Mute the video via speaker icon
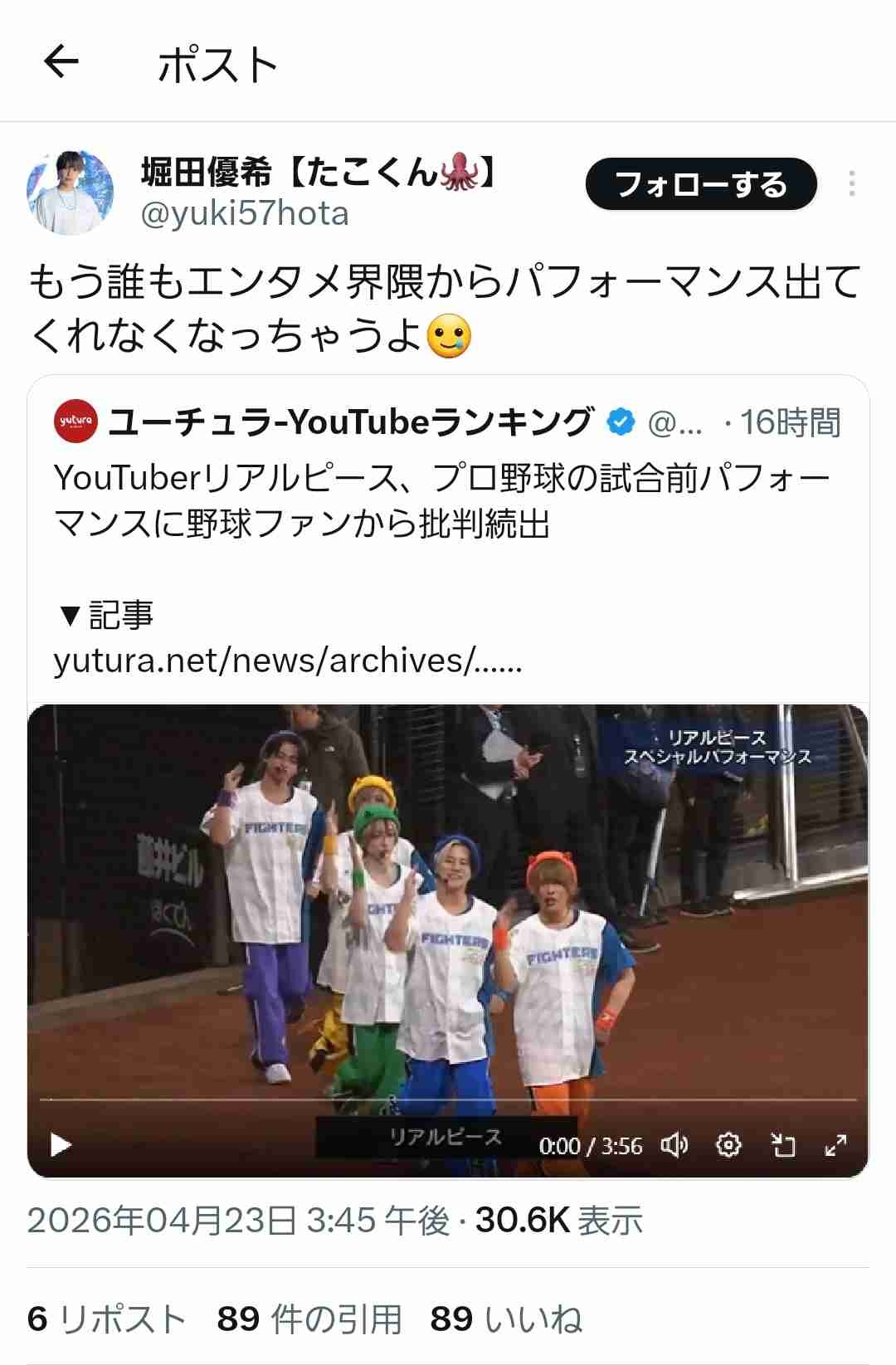Screen dimensions: 896x1365 674,1145
